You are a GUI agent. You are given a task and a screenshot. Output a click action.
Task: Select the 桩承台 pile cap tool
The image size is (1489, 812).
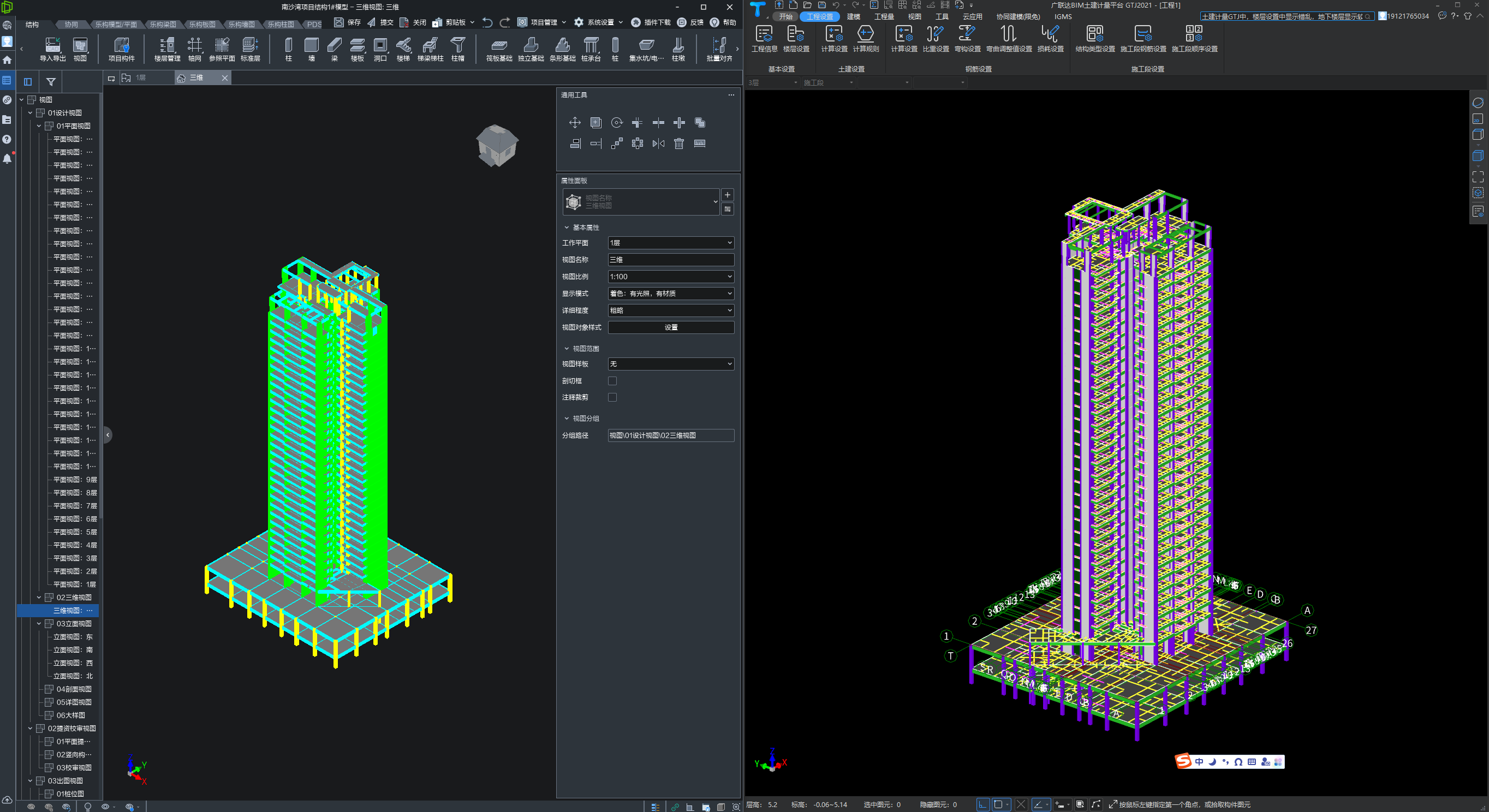click(x=591, y=49)
